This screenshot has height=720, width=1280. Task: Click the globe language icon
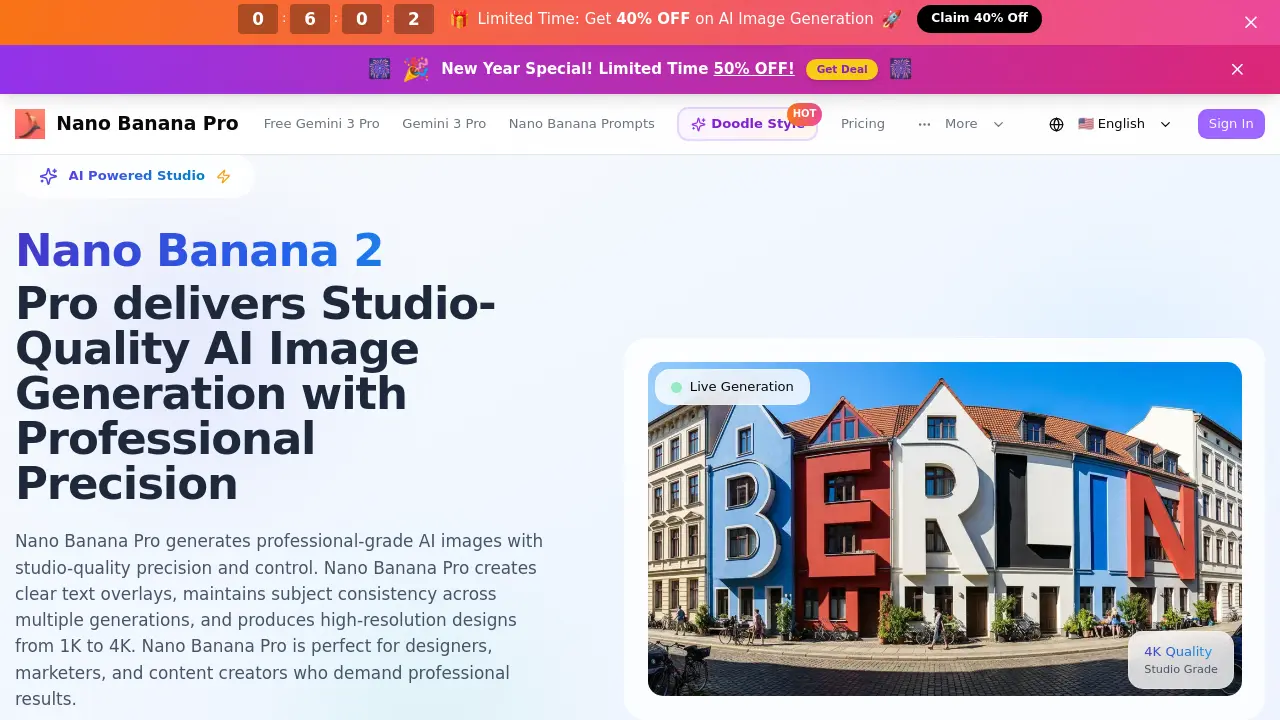tap(1056, 124)
